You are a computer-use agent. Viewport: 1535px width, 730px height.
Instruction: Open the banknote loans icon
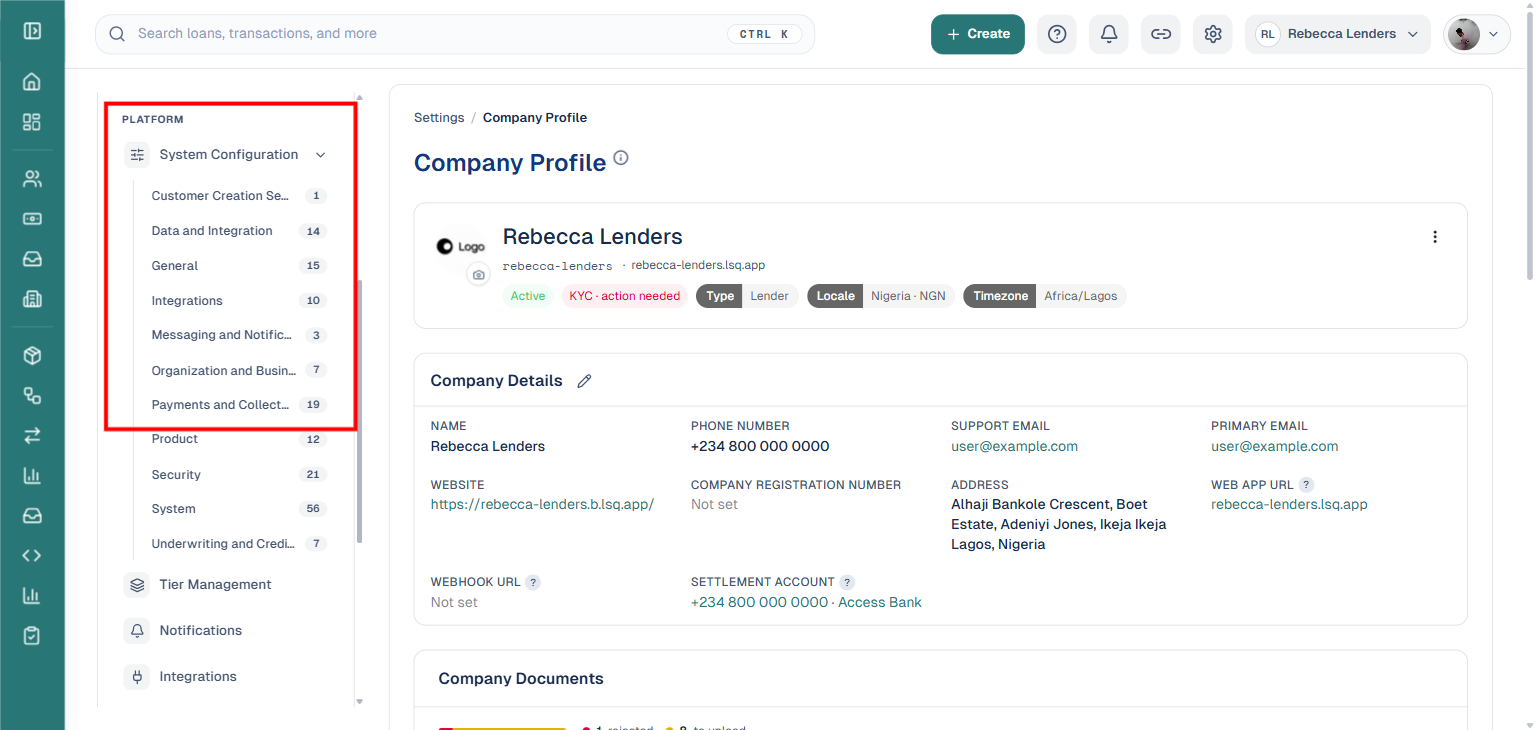32,219
